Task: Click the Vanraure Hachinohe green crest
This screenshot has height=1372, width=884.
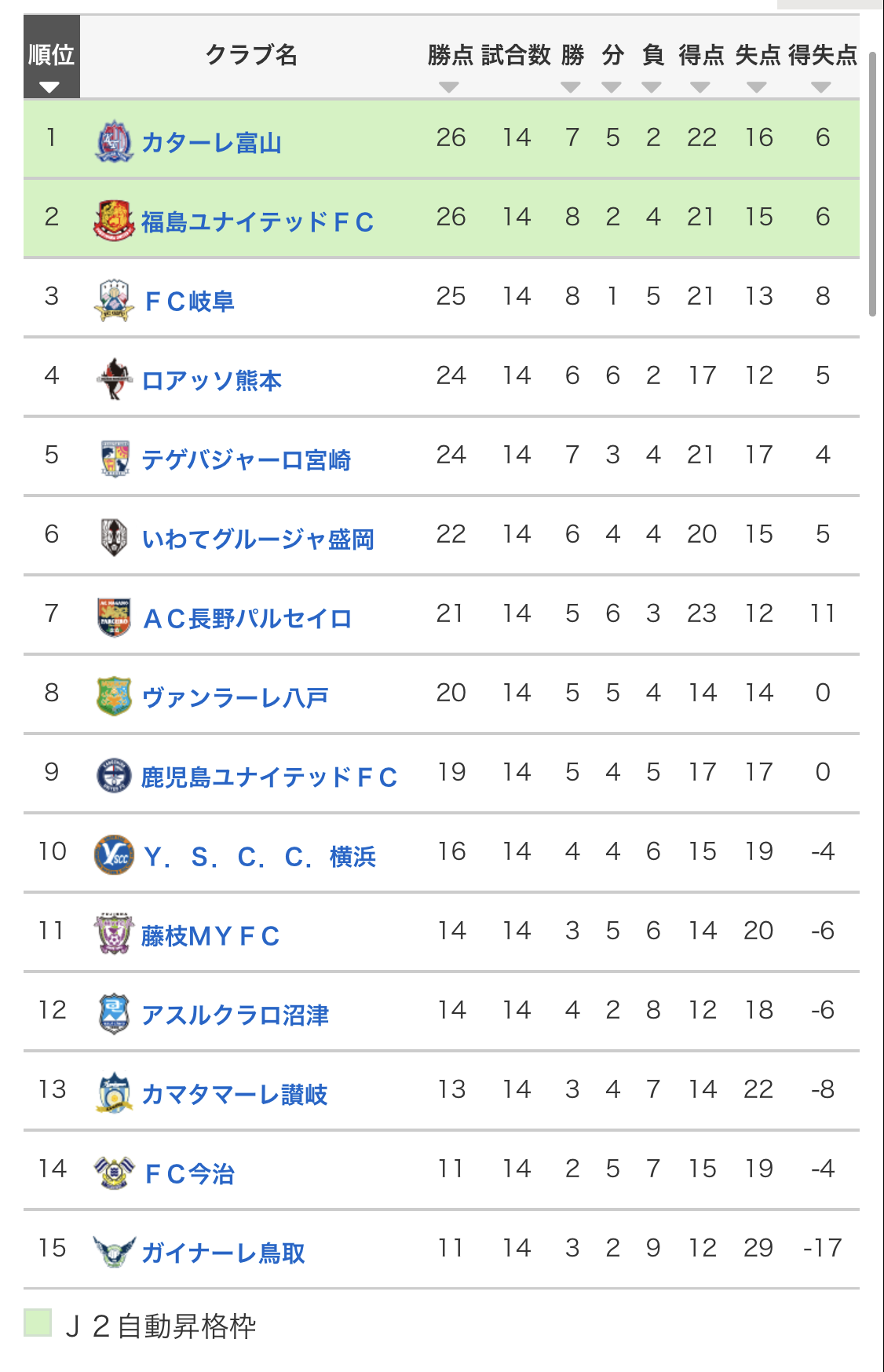Action: coord(114,697)
